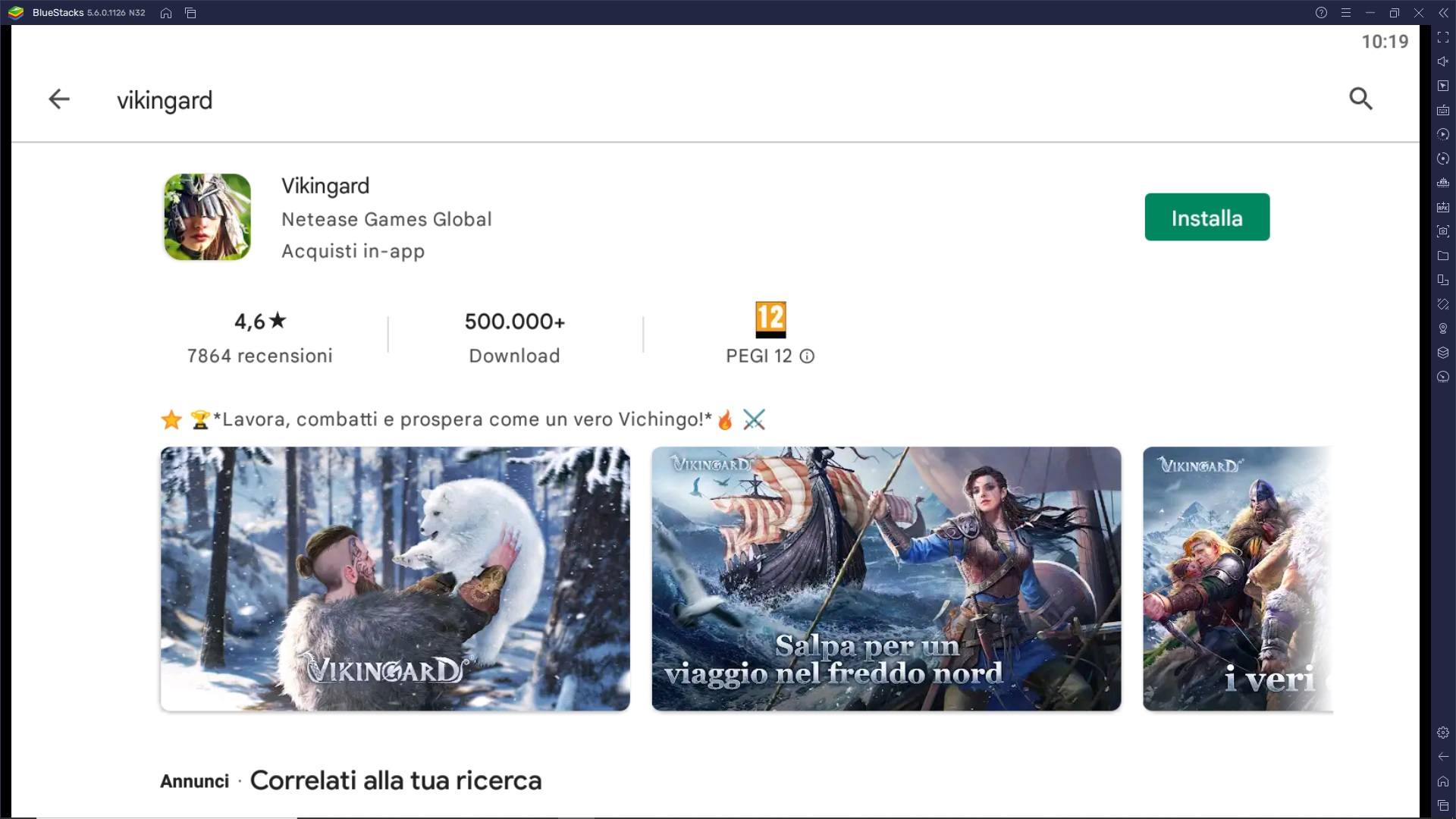Screen dimensions: 1456x819
Task: Click the 'Lavora, combatti e prospera' tagline
Action: point(463,419)
